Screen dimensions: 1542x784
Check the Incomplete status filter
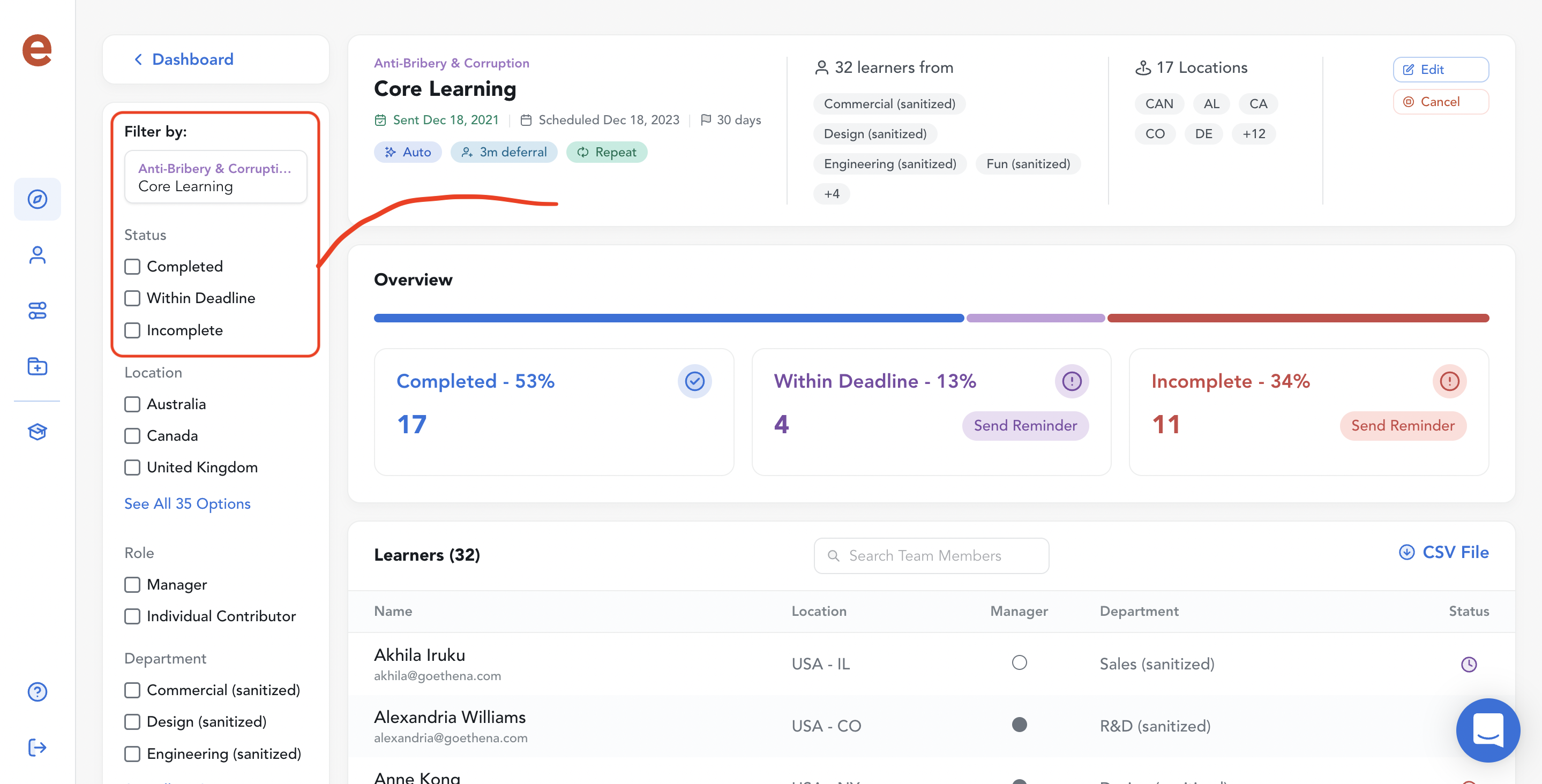pyautogui.click(x=132, y=330)
